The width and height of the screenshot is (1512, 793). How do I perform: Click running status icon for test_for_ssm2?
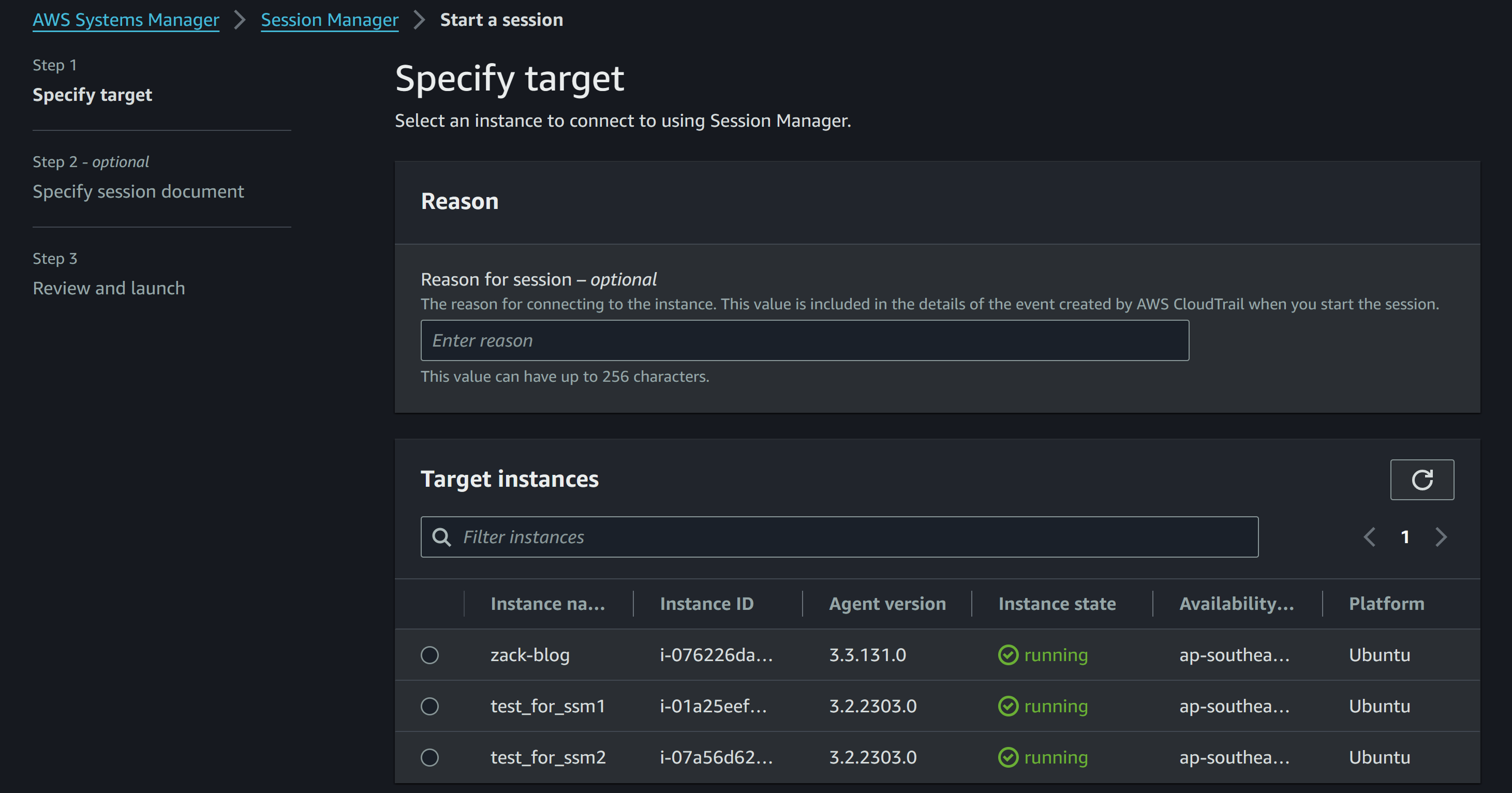pos(1008,757)
